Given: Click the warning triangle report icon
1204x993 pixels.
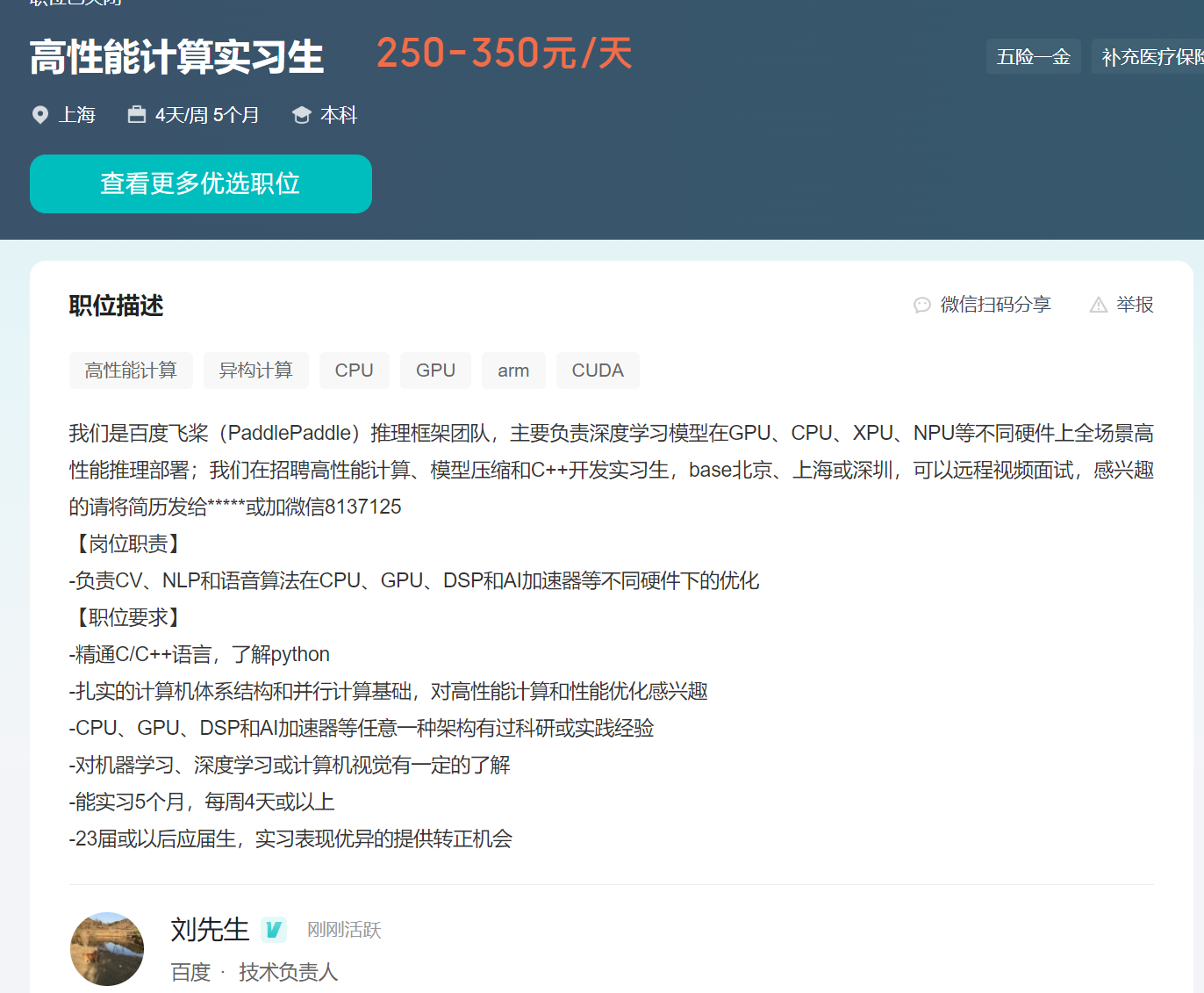Looking at the screenshot, I should coord(1098,305).
